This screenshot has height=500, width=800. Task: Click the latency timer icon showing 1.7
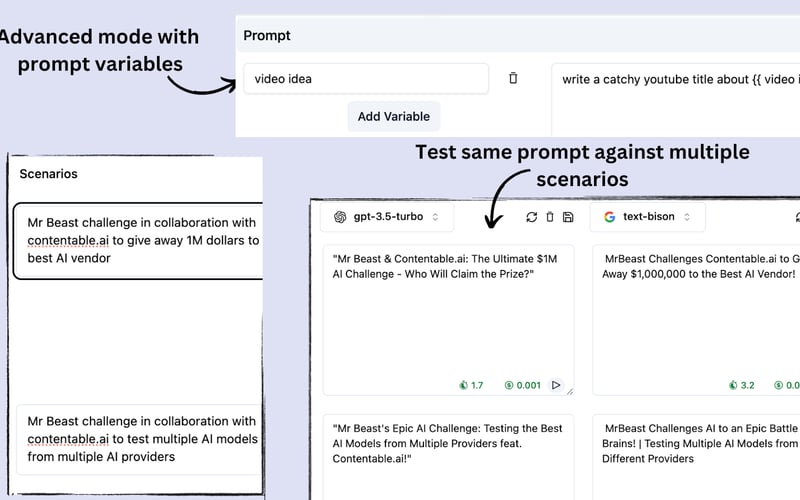pos(463,385)
